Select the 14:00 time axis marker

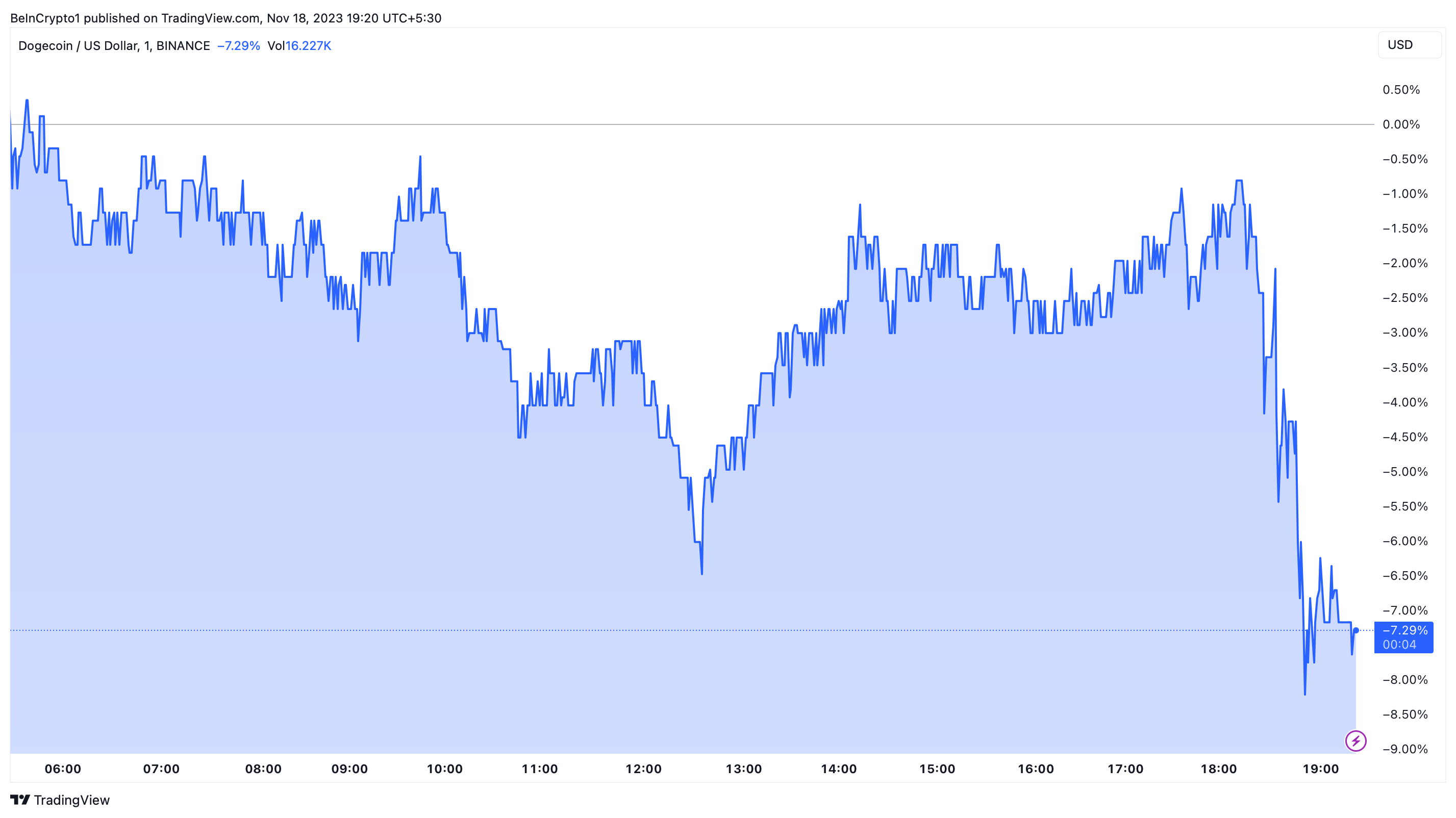click(839, 769)
